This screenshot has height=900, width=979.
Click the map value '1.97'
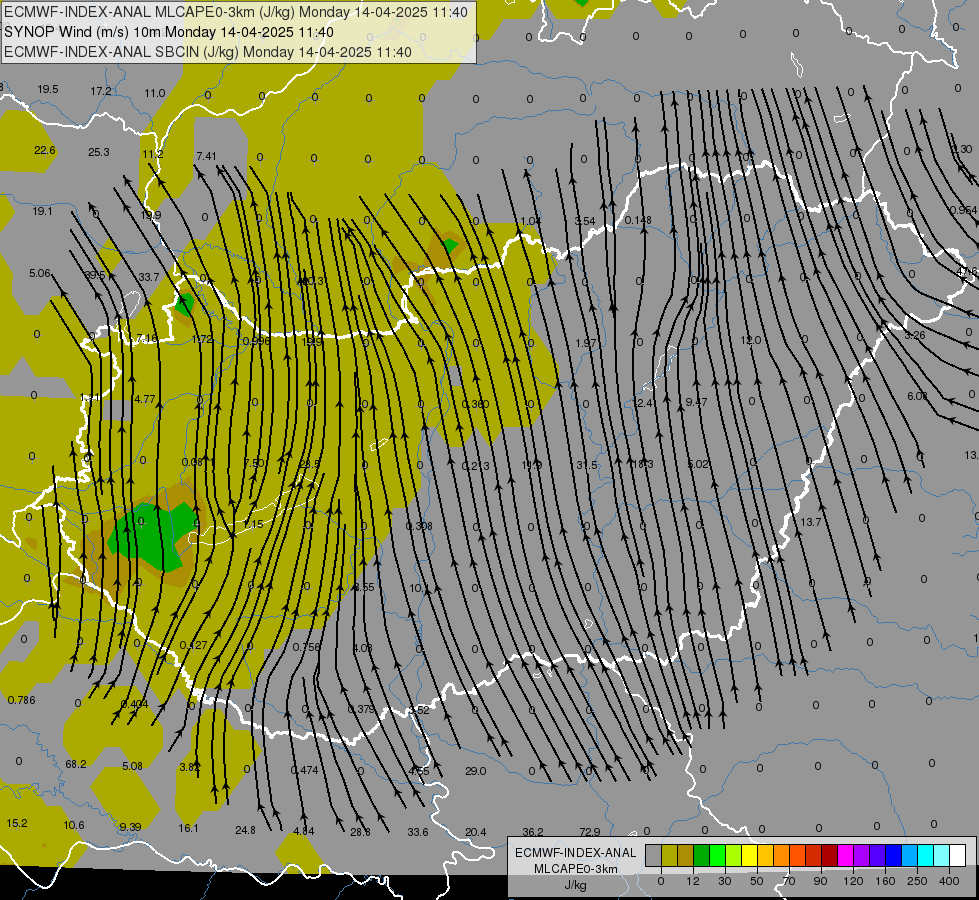pyautogui.click(x=586, y=344)
